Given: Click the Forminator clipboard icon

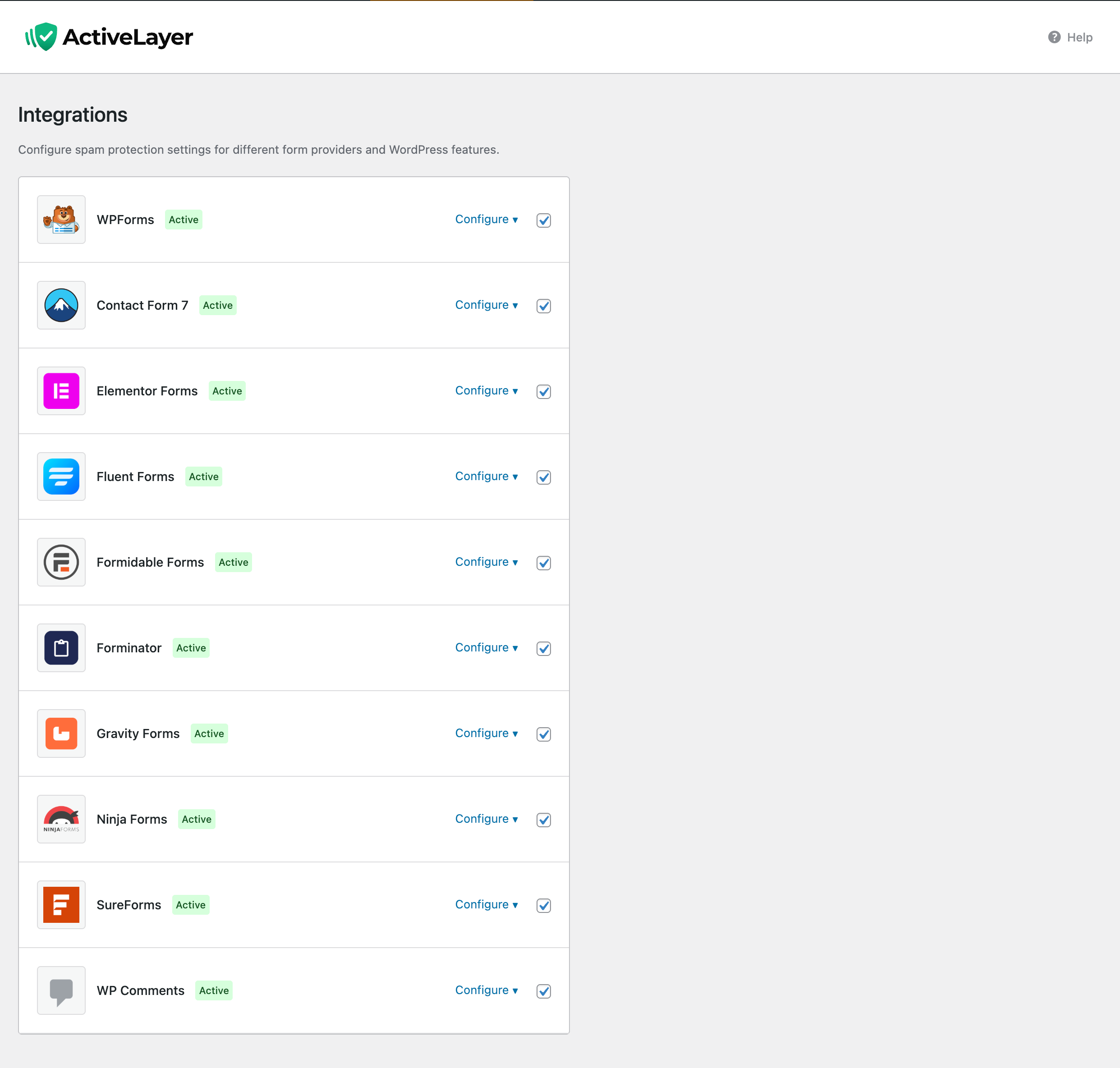Looking at the screenshot, I should pyautogui.click(x=61, y=648).
